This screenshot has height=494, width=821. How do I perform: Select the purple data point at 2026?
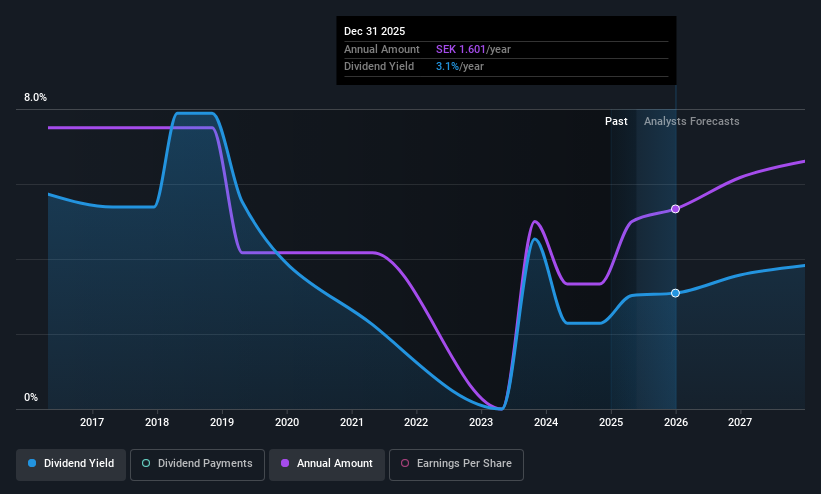point(675,209)
